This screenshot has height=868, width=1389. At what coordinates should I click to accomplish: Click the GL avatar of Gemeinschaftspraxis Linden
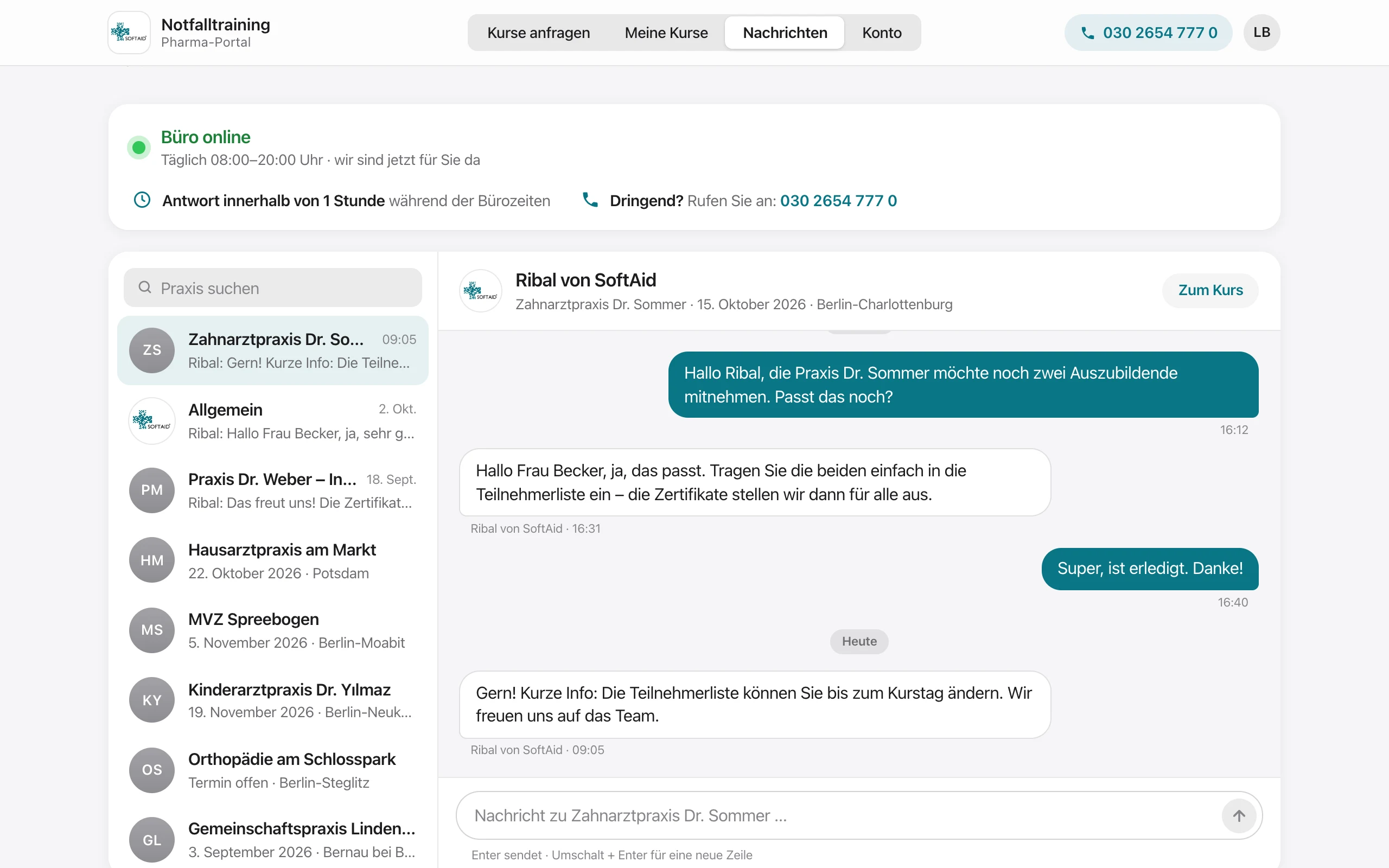coord(152,840)
